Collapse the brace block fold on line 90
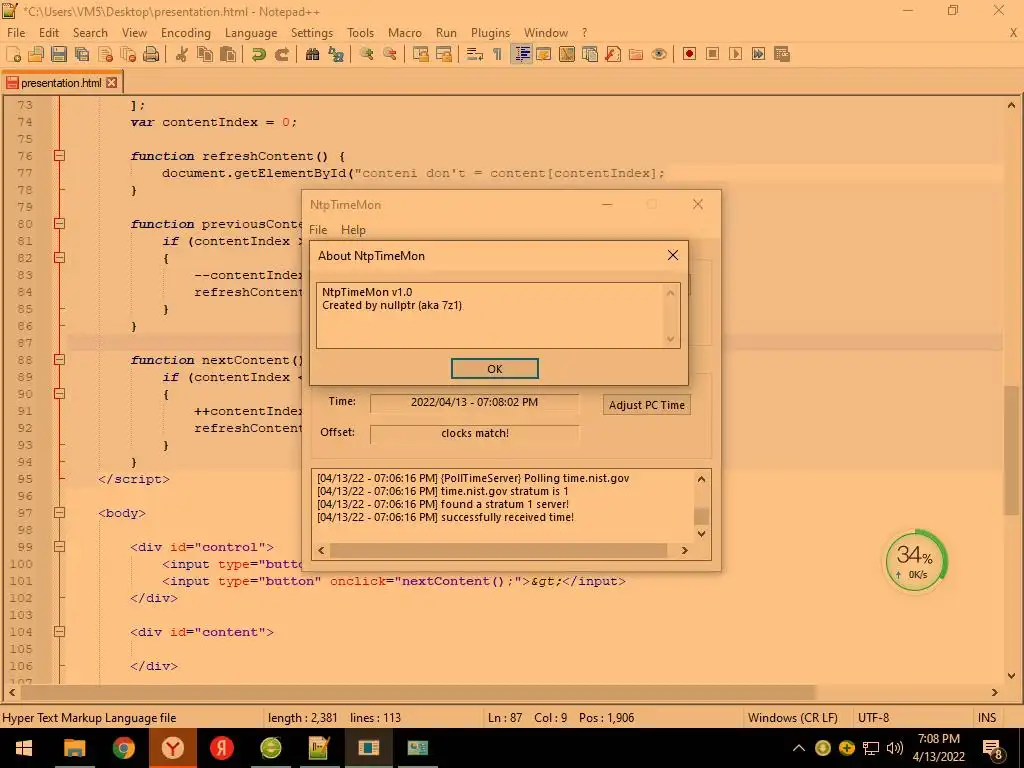This screenshot has height=768, width=1024. coord(59,393)
